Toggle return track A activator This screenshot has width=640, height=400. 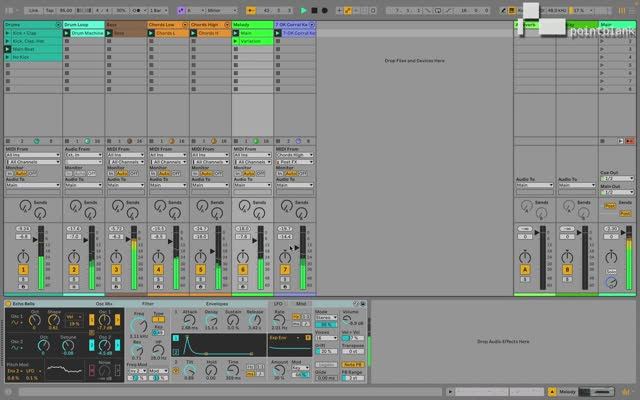525,269
